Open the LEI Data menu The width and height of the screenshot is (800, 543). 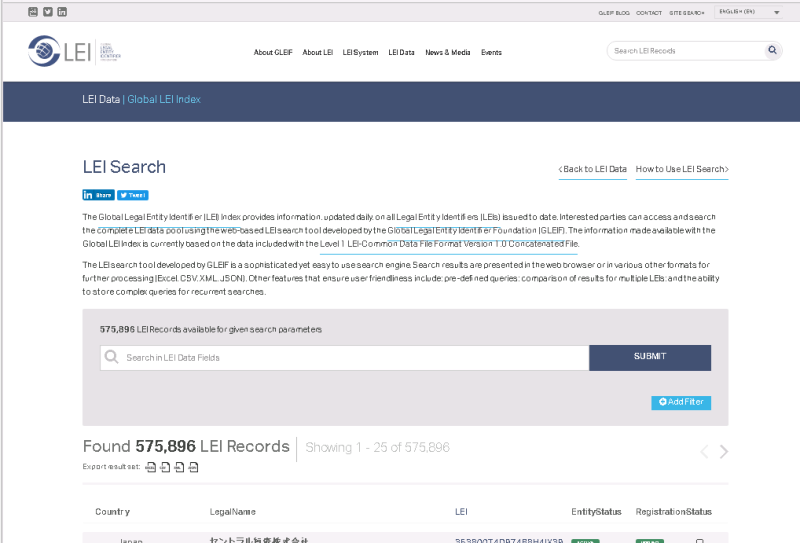tap(402, 52)
